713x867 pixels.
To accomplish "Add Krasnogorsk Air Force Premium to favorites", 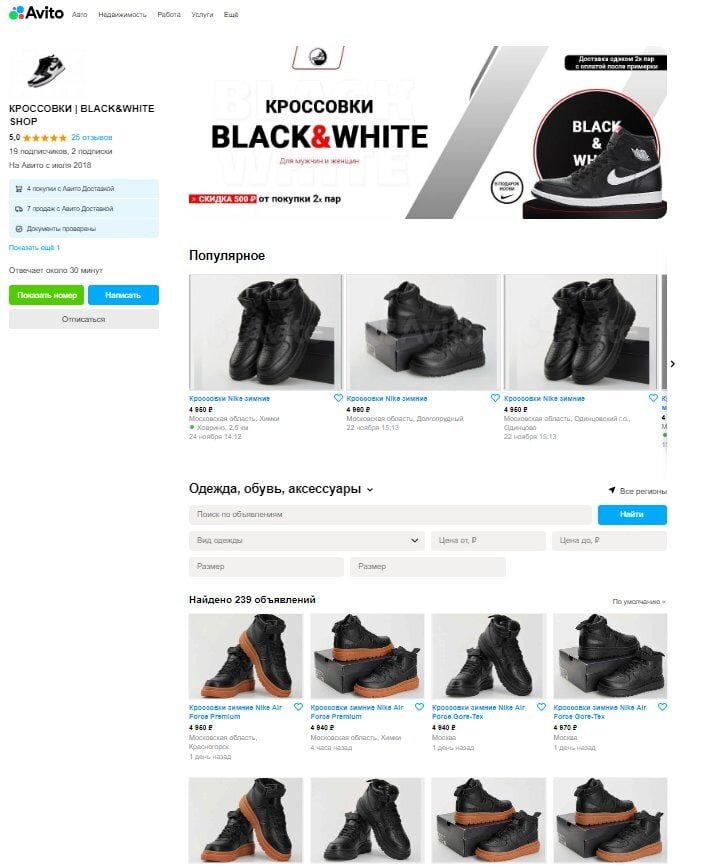I will [298, 707].
